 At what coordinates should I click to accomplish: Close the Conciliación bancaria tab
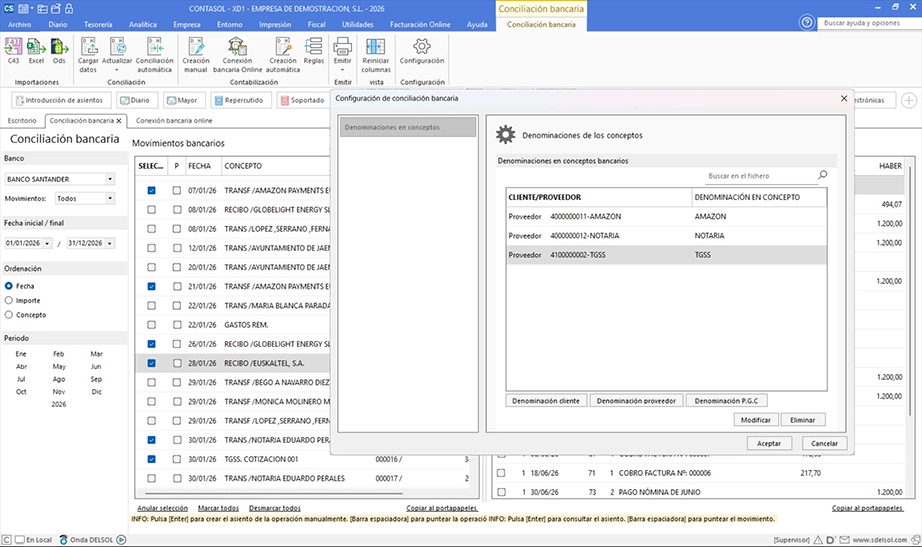click(x=119, y=121)
